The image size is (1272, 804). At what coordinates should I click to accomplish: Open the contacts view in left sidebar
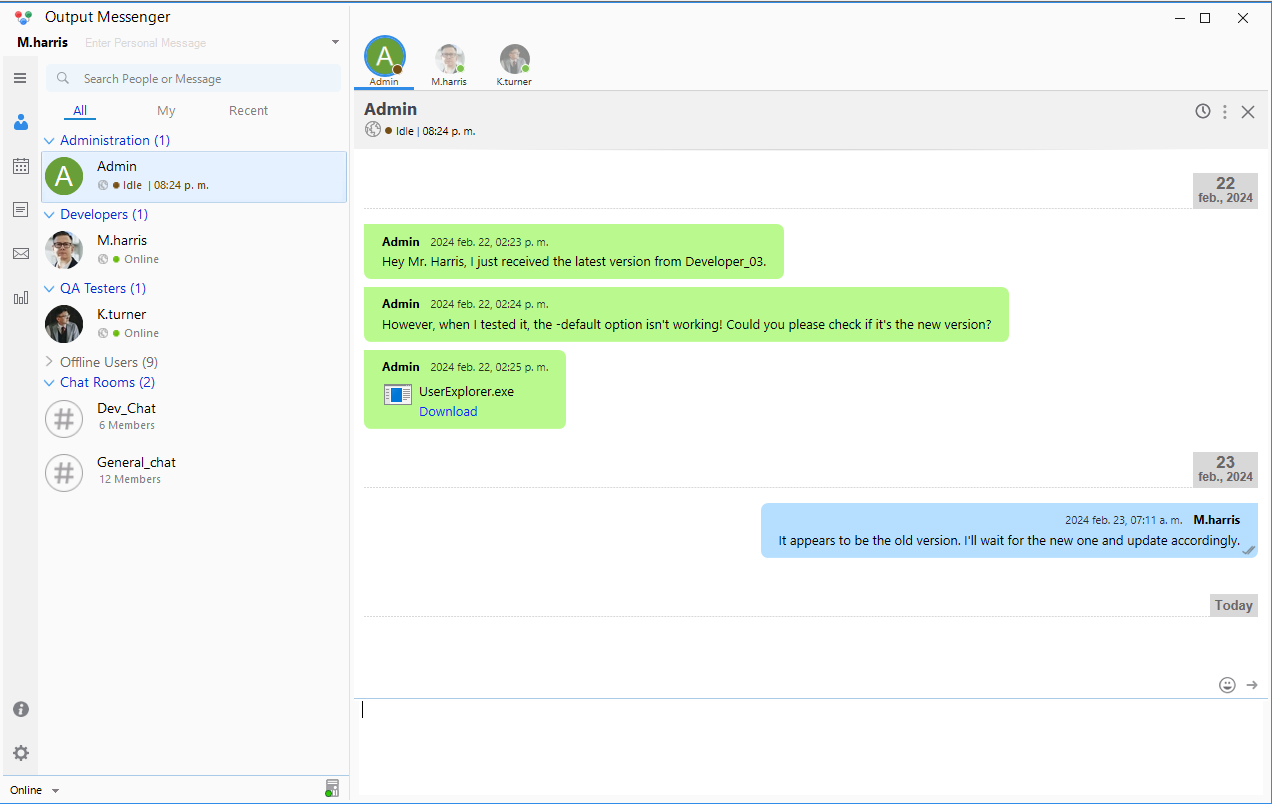20,122
